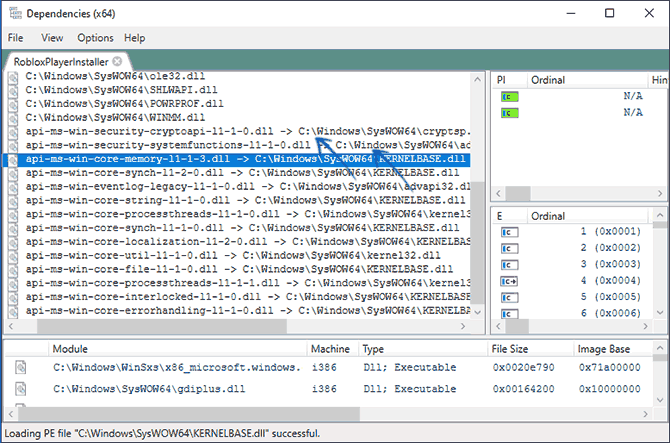
Task: Click module list scroll down arrow
Action: pos(660,400)
